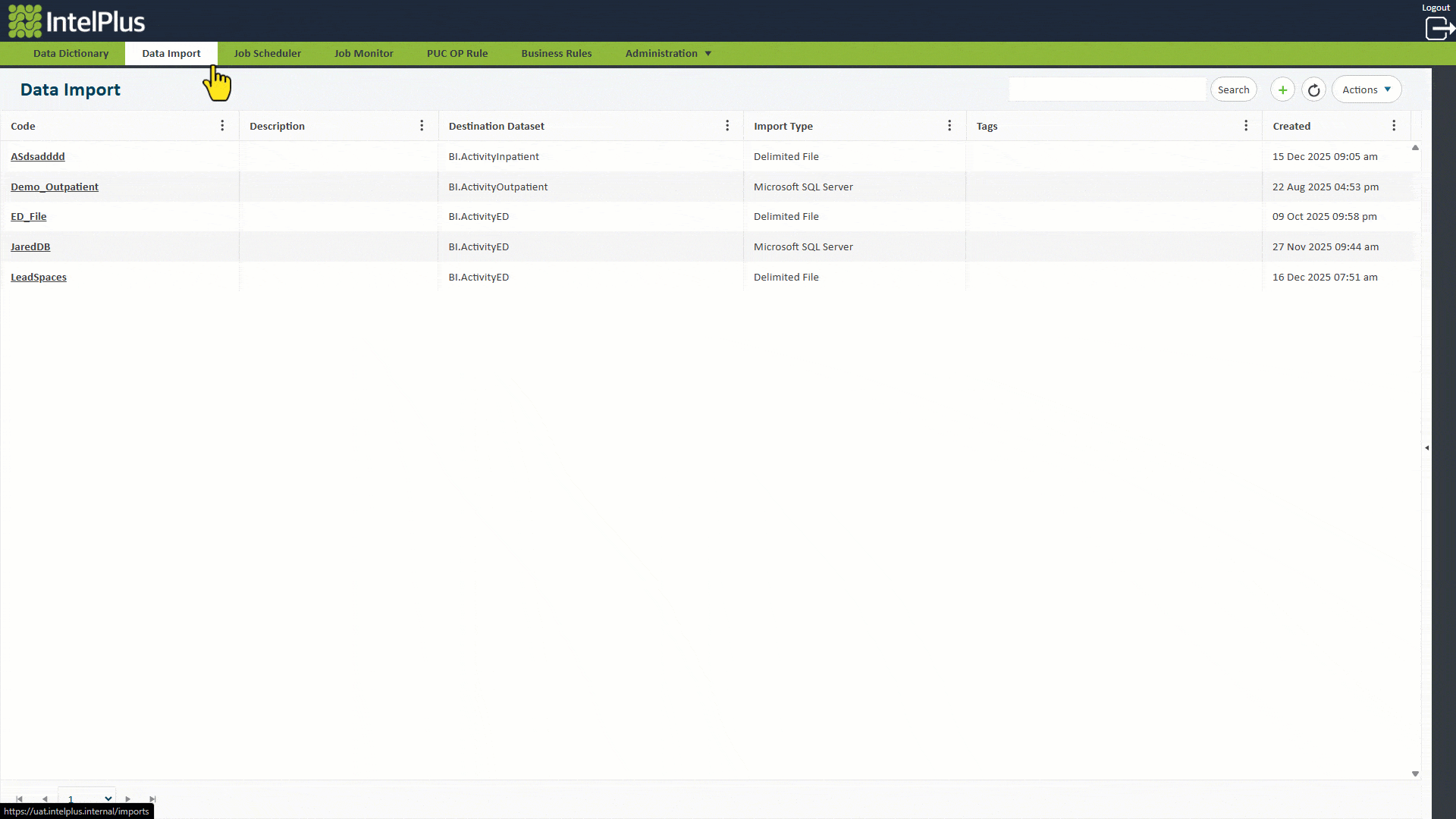Expand the Actions dropdown
The width and height of the screenshot is (1456, 819).
coord(1367,89)
